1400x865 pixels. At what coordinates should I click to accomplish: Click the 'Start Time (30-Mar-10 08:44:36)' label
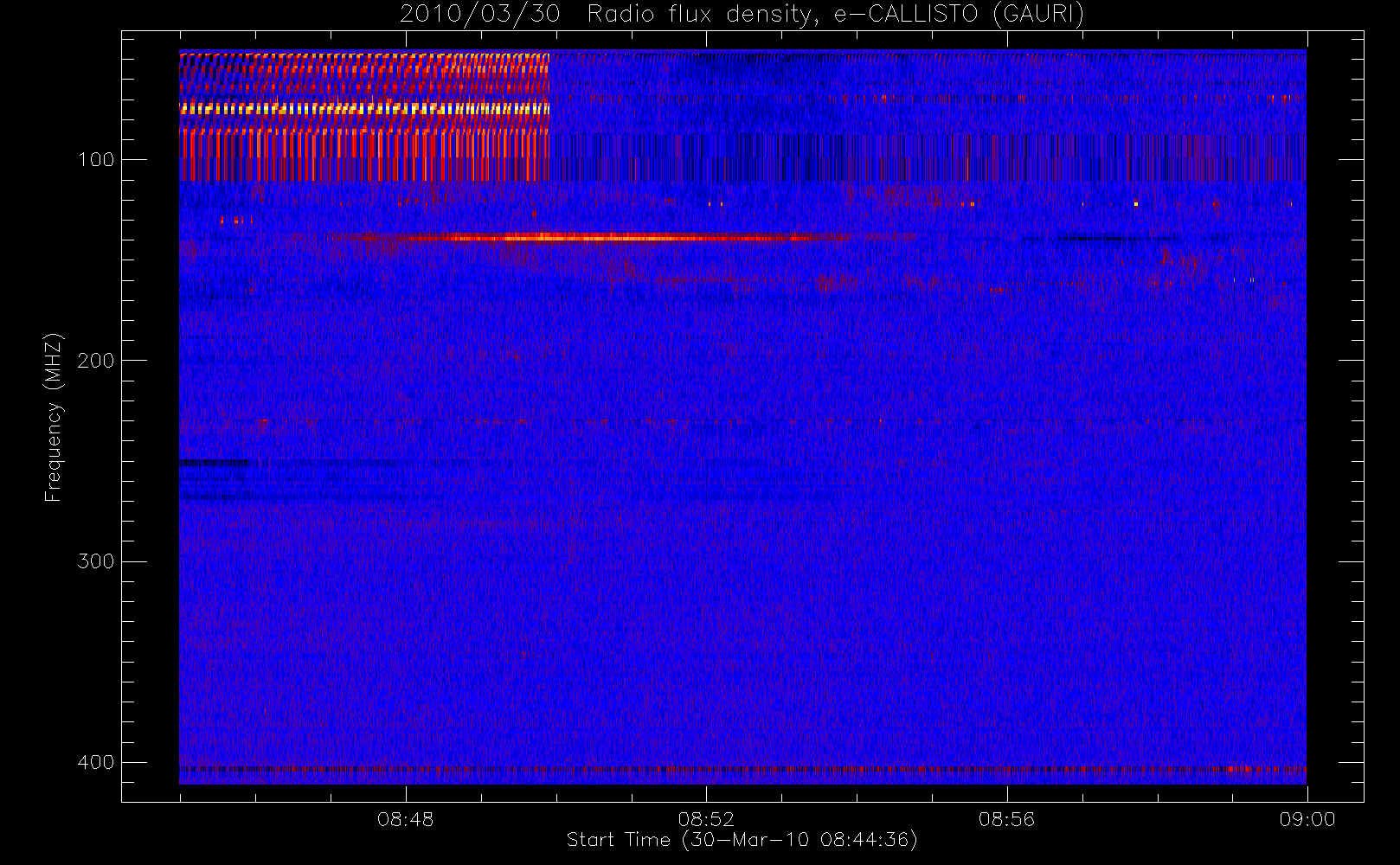coord(742,840)
